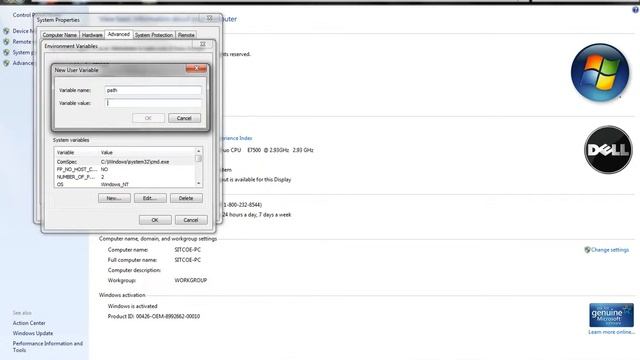
Task: Click the System protection shield icon
Action: click(6, 52)
